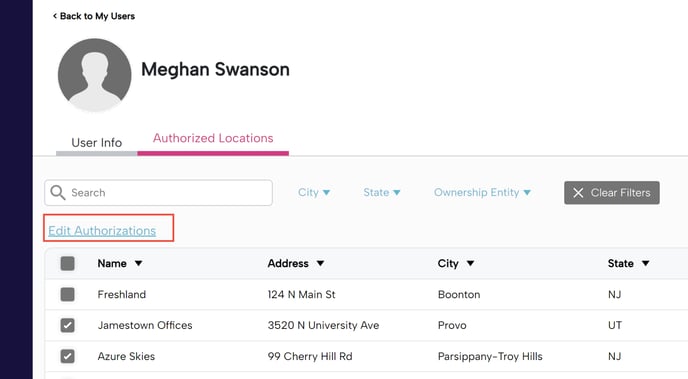Select the Authorized Locations tab
Viewport: 688px width, 379px height.
coord(213,138)
